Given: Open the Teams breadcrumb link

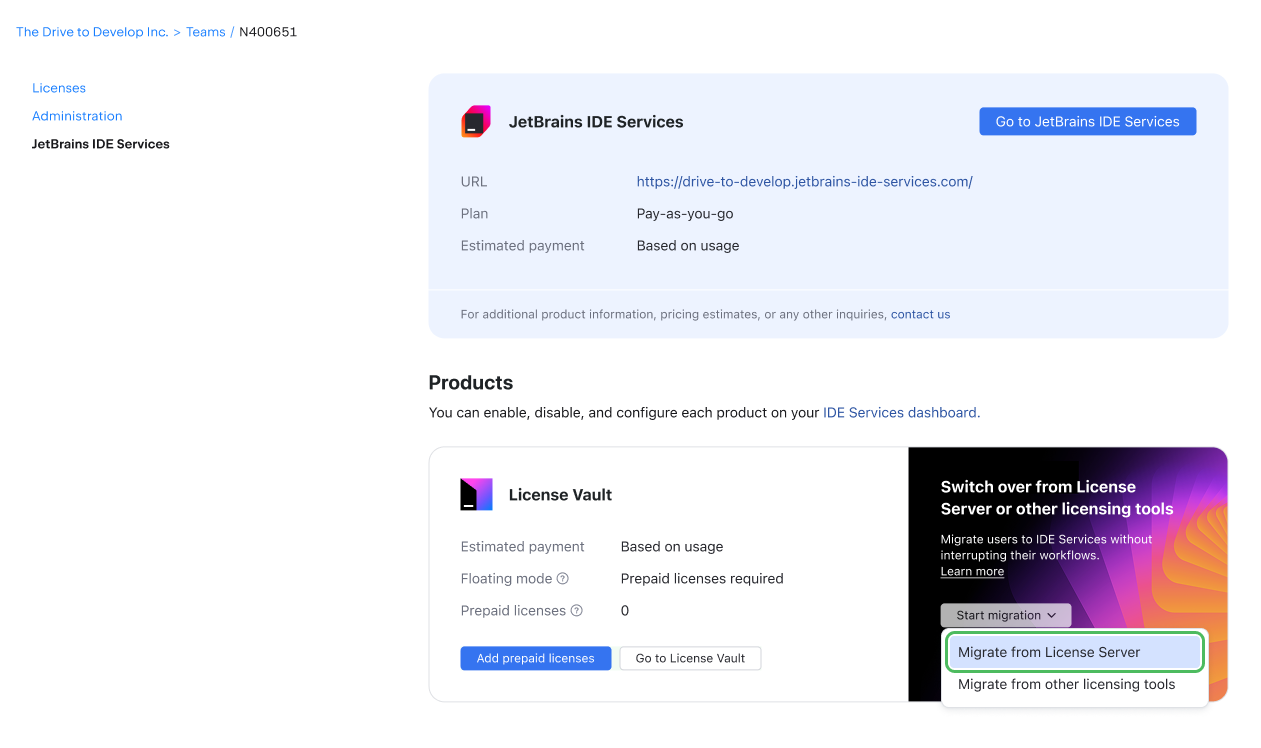Looking at the screenshot, I should click(205, 31).
